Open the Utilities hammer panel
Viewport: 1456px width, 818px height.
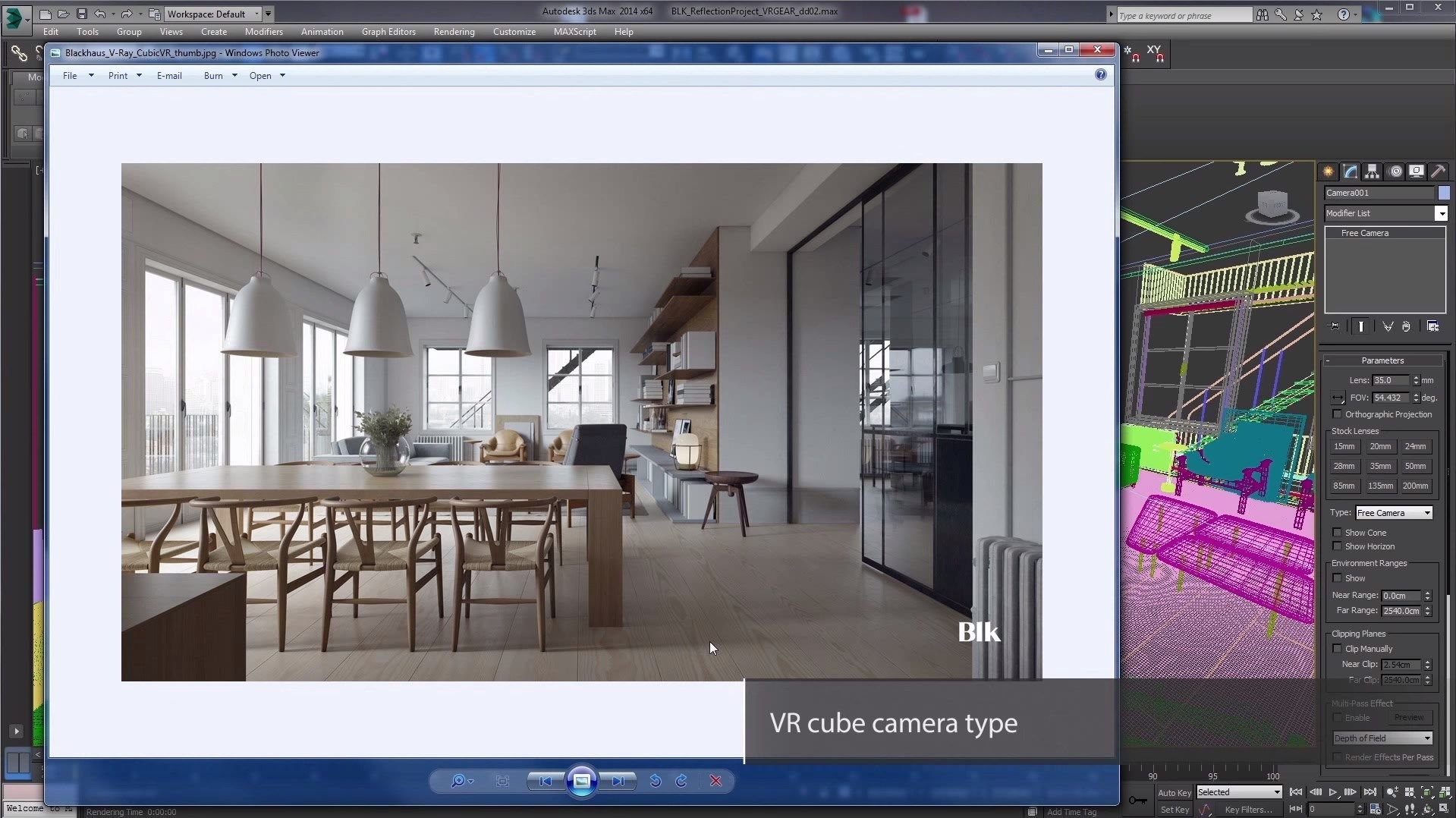click(x=1438, y=171)
